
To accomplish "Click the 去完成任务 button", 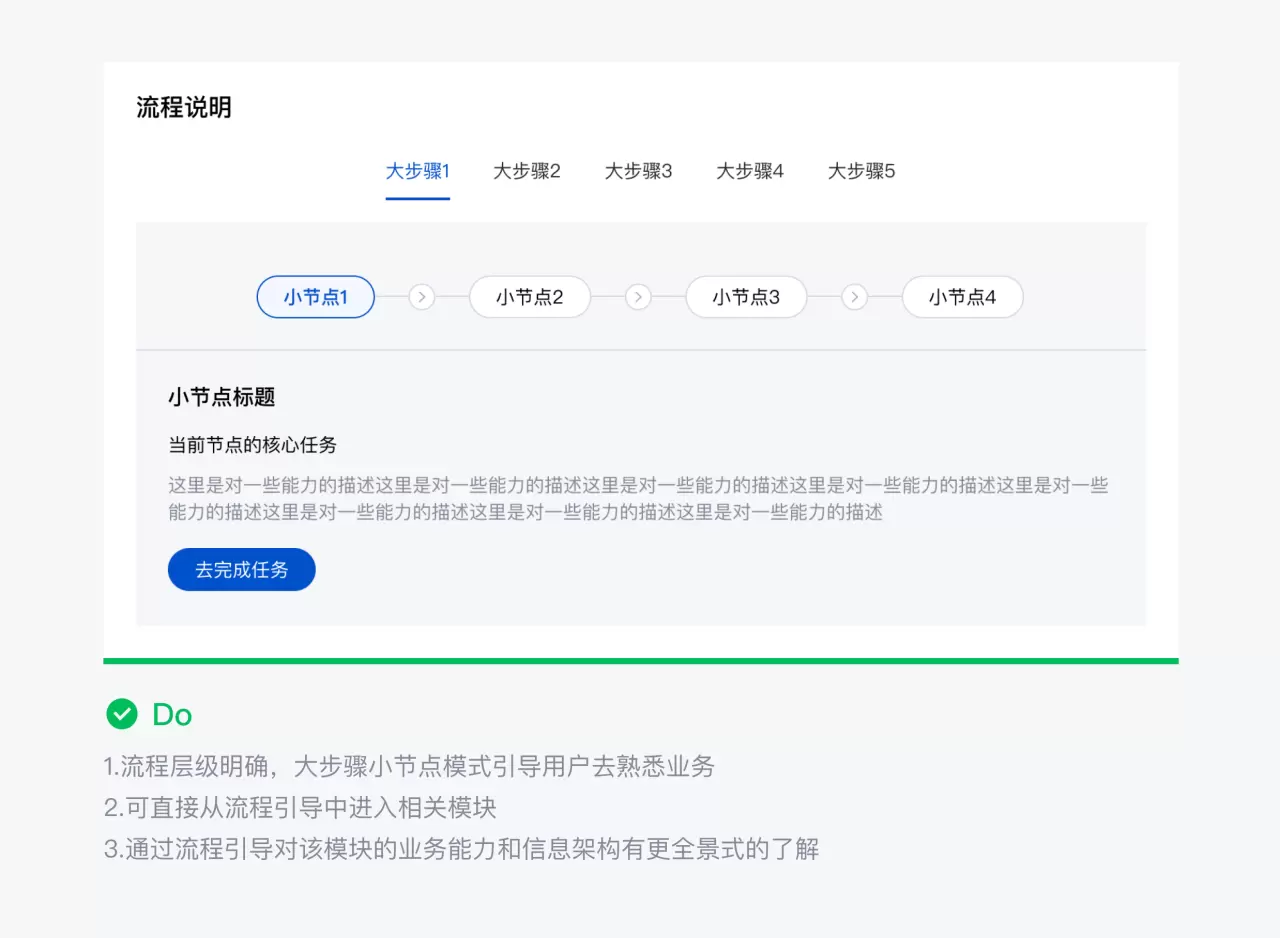I will tap(242, 569).
